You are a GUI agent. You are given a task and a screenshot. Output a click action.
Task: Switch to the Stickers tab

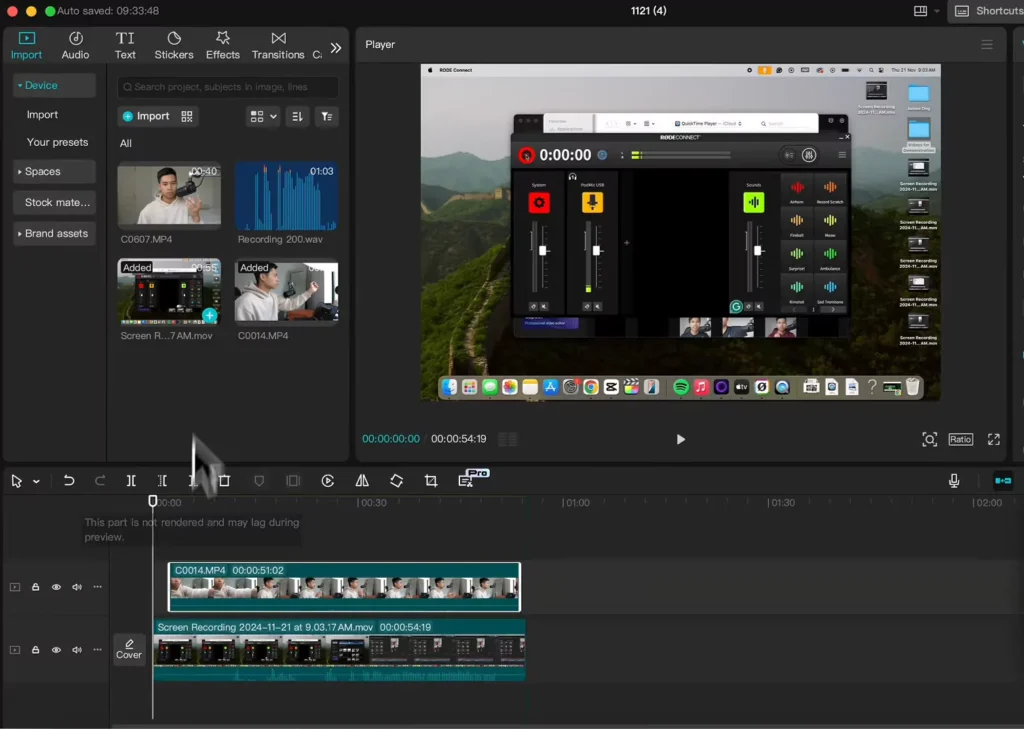[174, 46]
